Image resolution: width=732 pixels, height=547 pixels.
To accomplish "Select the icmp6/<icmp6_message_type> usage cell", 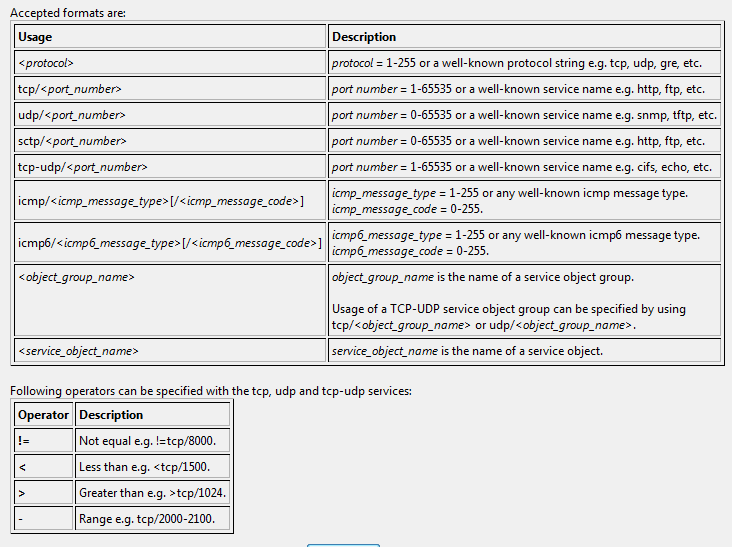I will 168,242.
